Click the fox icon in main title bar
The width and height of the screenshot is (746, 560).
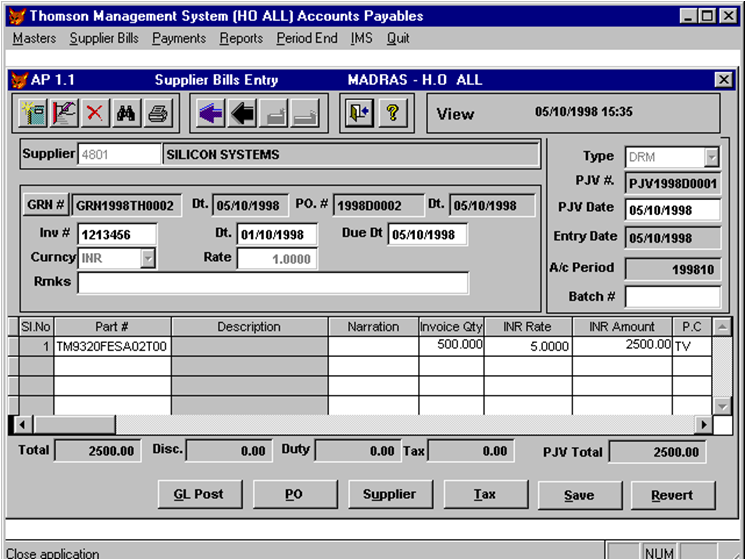coord(18,16)
